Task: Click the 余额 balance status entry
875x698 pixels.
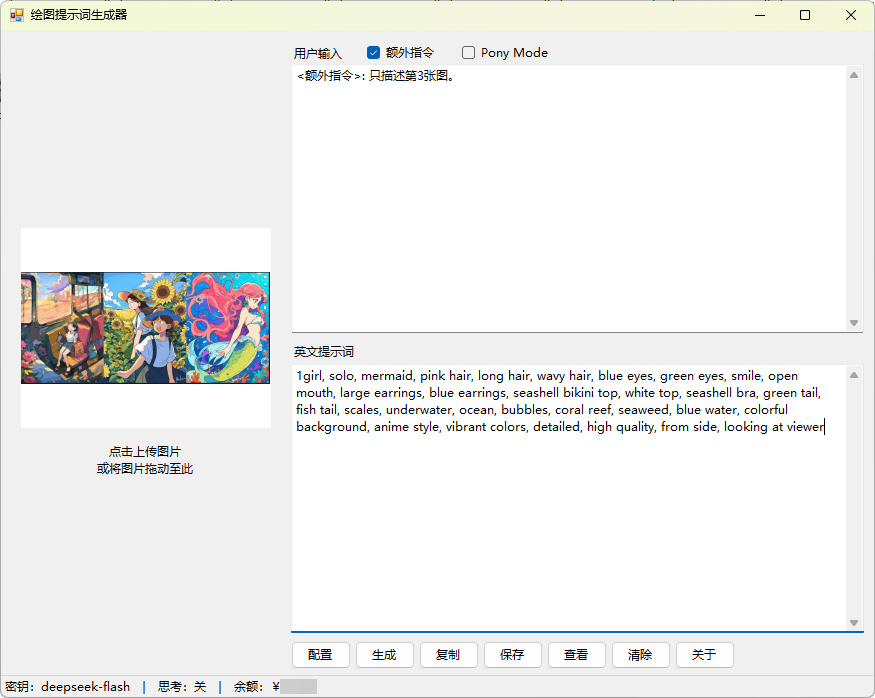Action: [275, 686]
